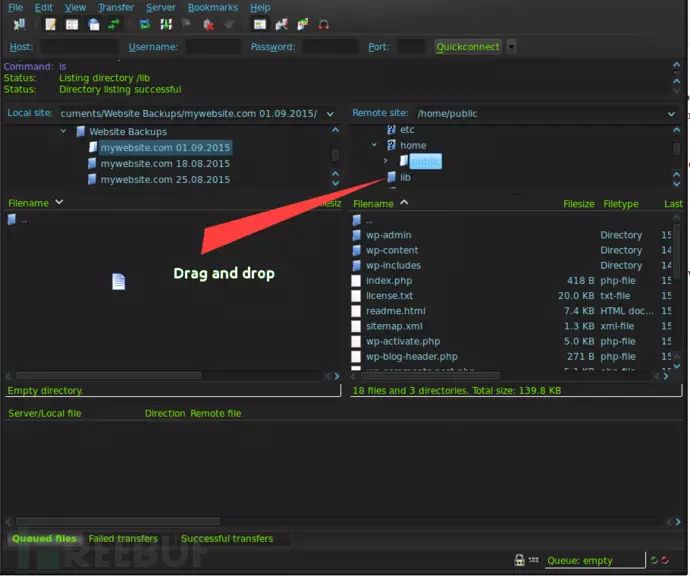The width and height of the screenshot is (690, 576).
Task: Open the File menu
Action: point(15,7)
